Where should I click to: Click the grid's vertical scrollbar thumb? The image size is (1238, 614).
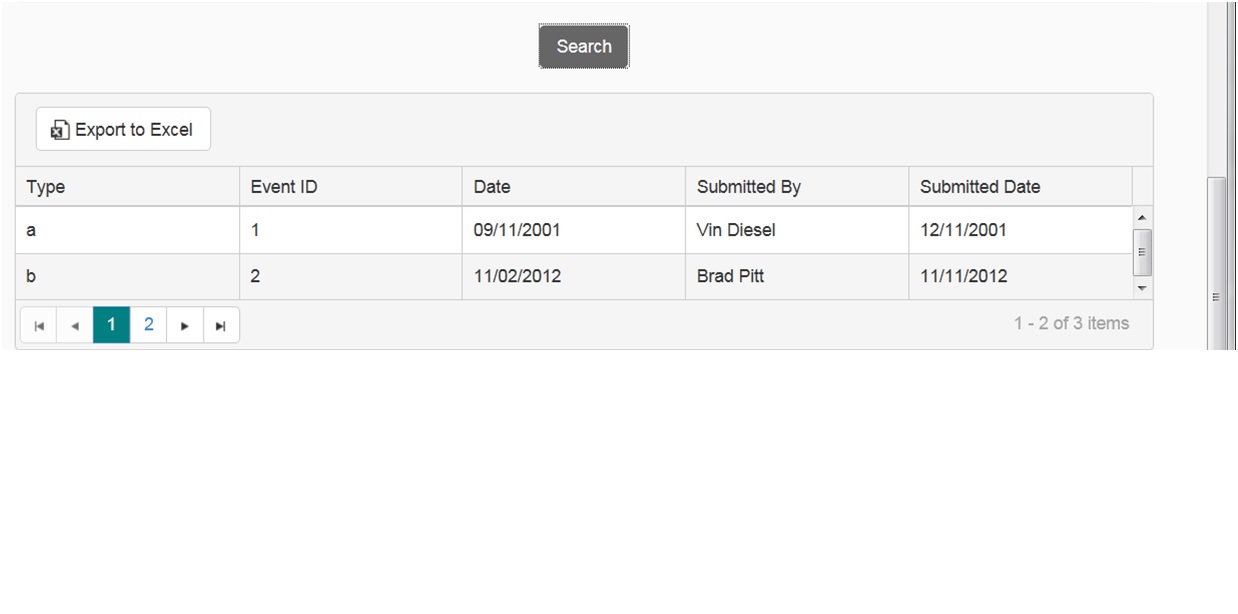click(x=1142, y=251)
